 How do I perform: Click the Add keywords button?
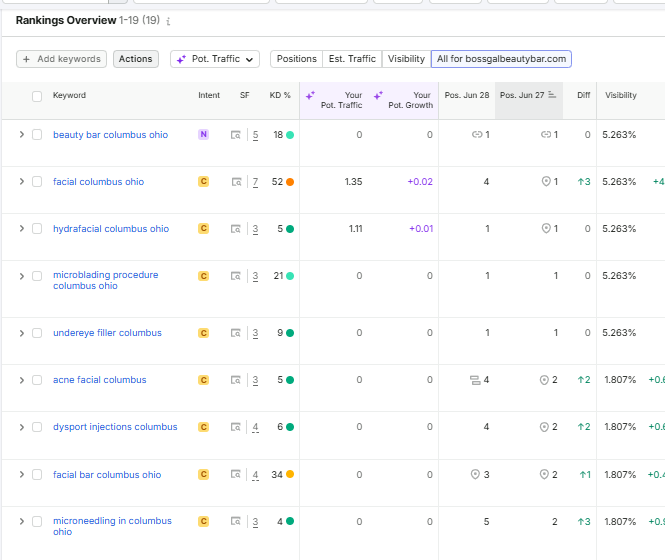point(61,59)
